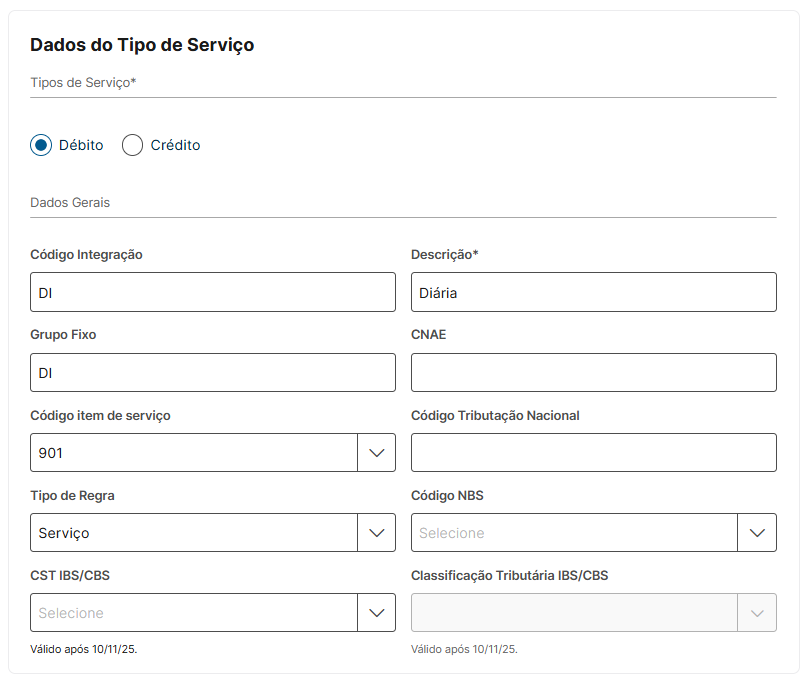This screenshot has width=806, height=679.
Task: Click the Crédito label text
Action: coord(175,145)
